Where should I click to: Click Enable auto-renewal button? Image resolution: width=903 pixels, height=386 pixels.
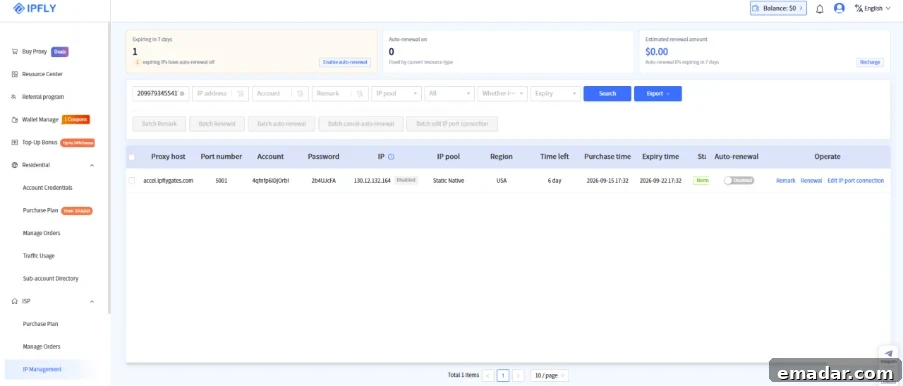coord(345,62)
